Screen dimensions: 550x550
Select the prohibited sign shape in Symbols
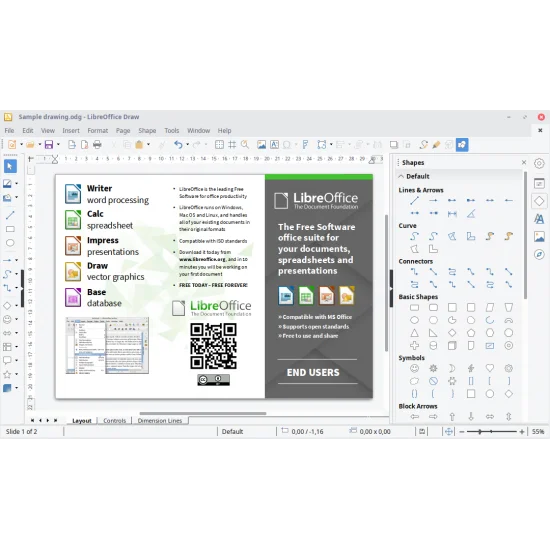coord(433,381)
